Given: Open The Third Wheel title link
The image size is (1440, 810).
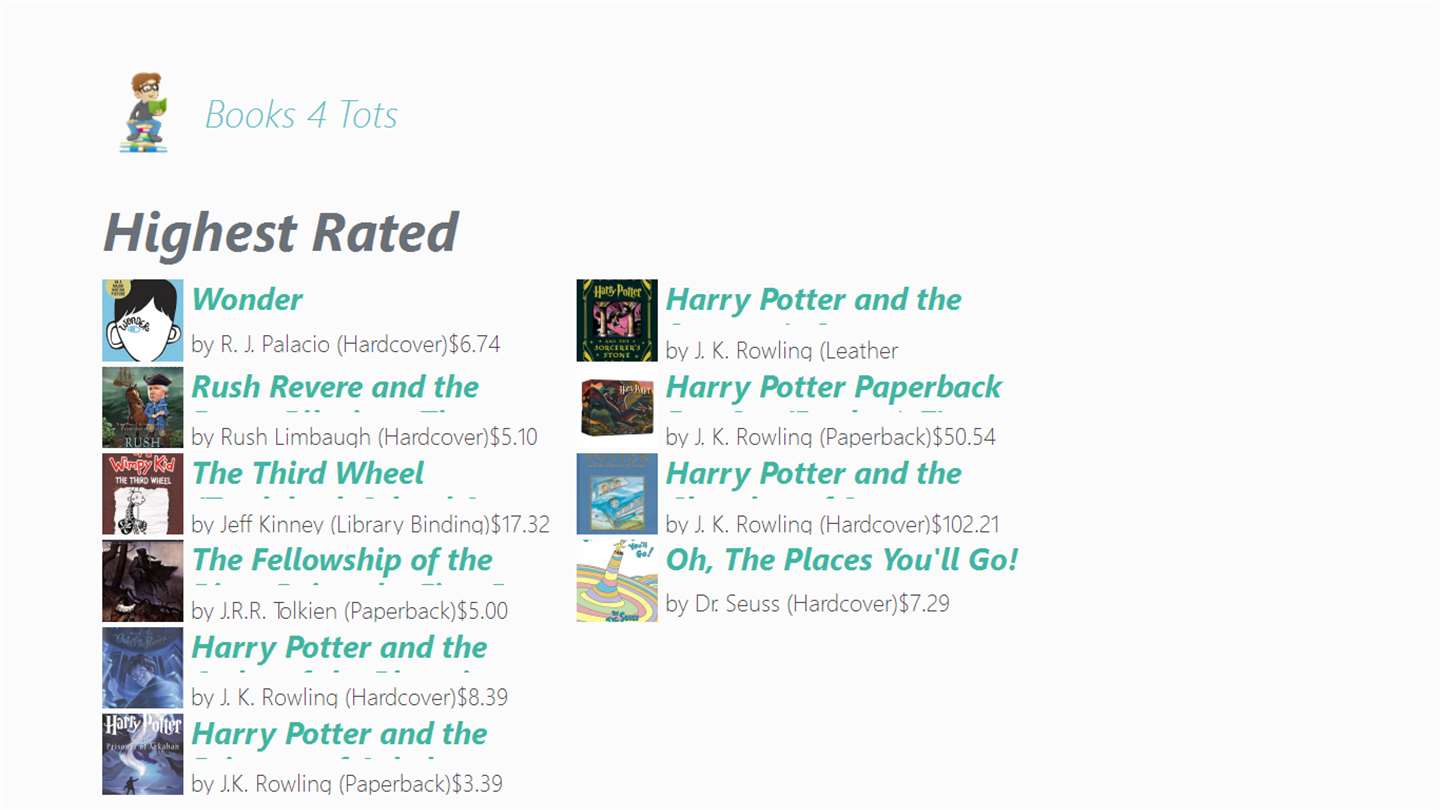Looking at the screenshot, I should coord(308,473).
